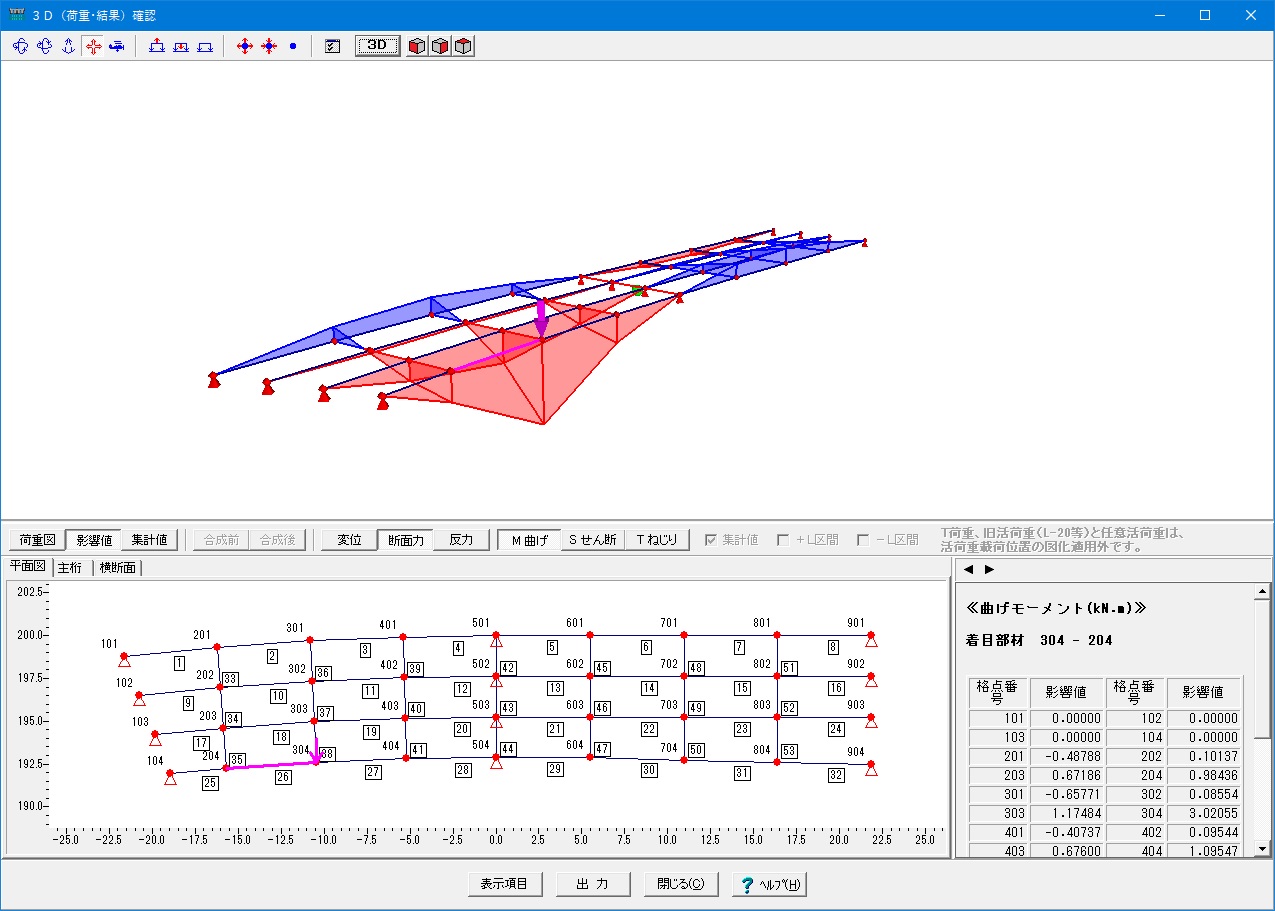Select the airplane fly-through tool
Screen dimensions: 1275x911
[x=117, y=46]
